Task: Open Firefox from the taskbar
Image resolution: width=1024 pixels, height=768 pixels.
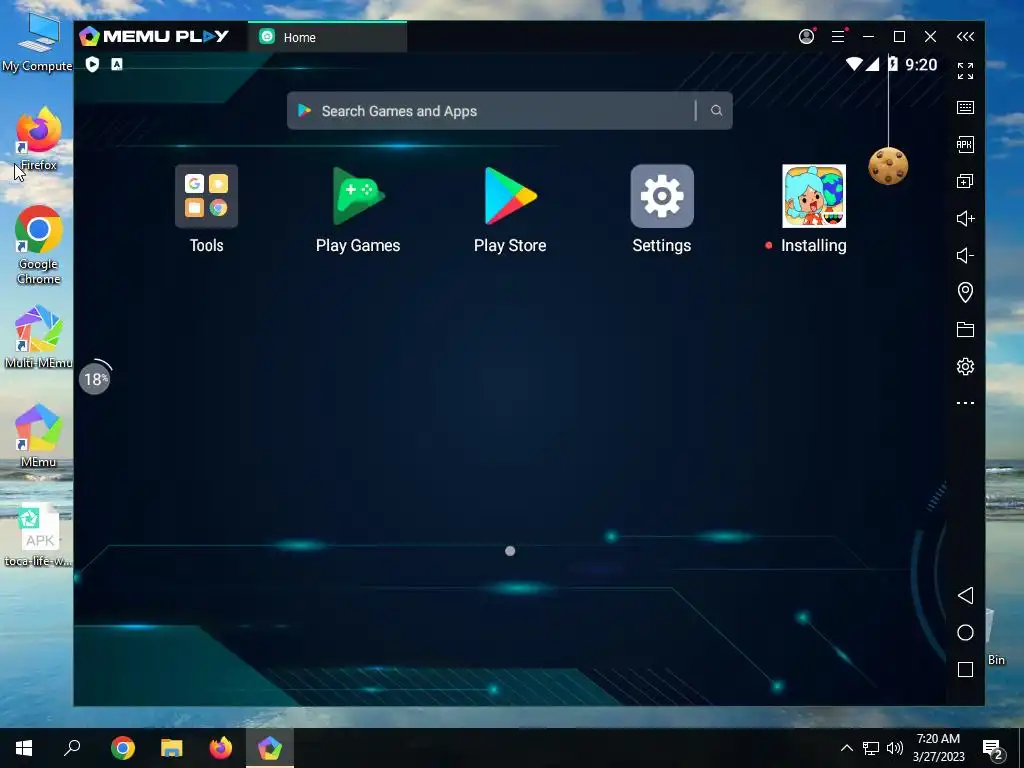Action: [221, 748]
